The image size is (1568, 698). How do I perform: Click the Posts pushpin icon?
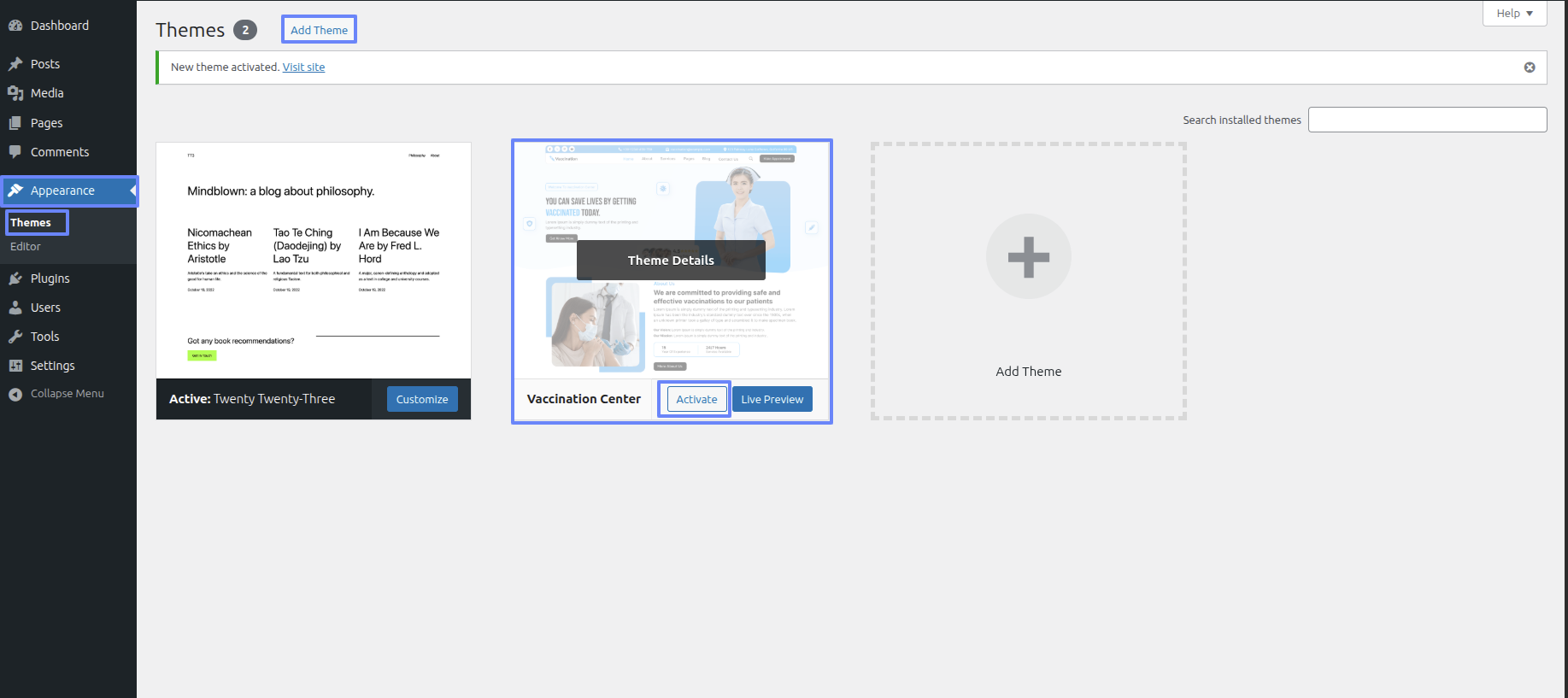tap(15, 64)
